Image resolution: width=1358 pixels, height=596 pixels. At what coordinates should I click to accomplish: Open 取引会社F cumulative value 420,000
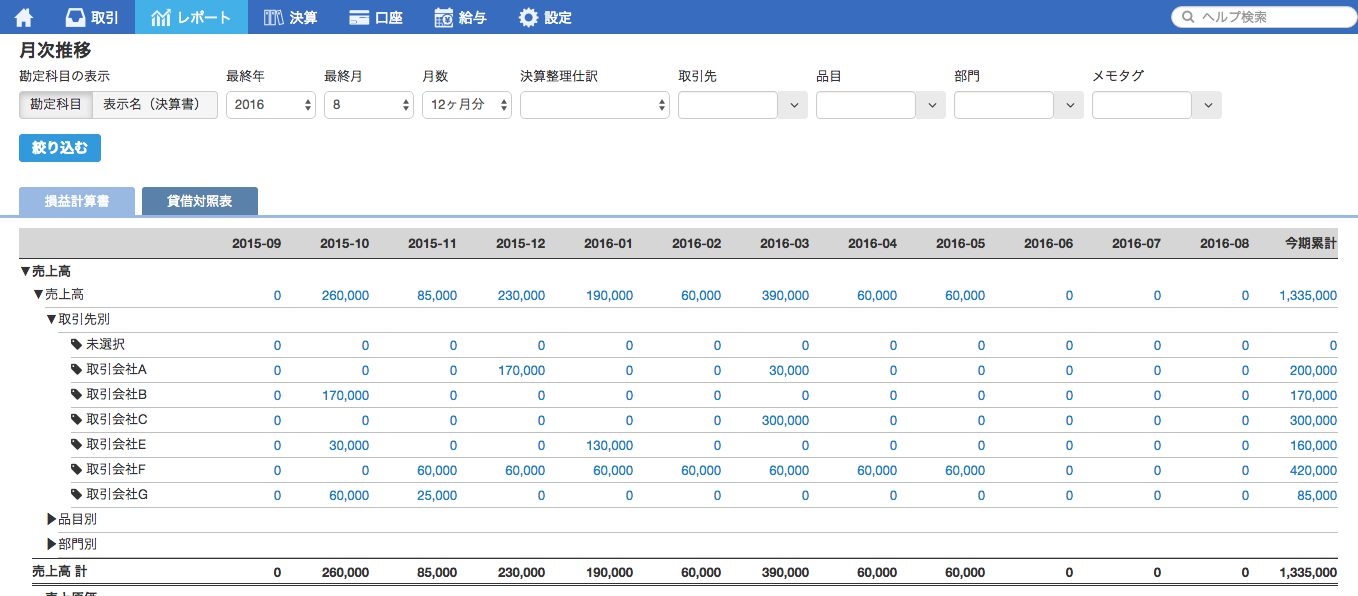[1313, 471]
